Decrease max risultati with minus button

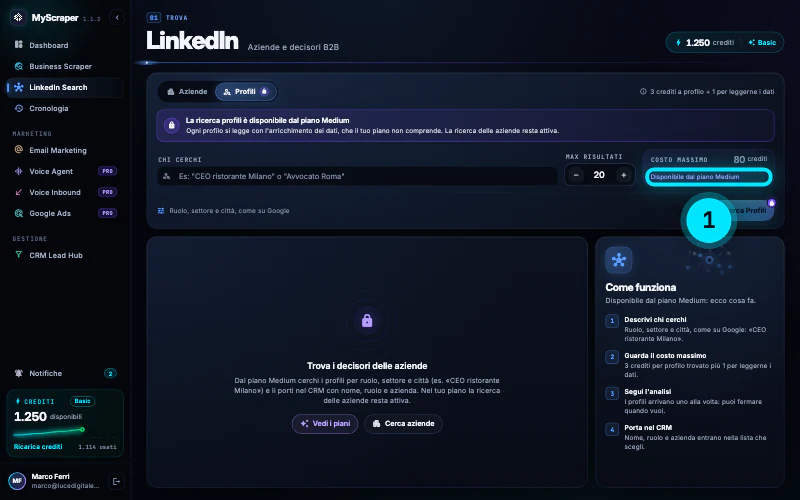click(576, 175)
